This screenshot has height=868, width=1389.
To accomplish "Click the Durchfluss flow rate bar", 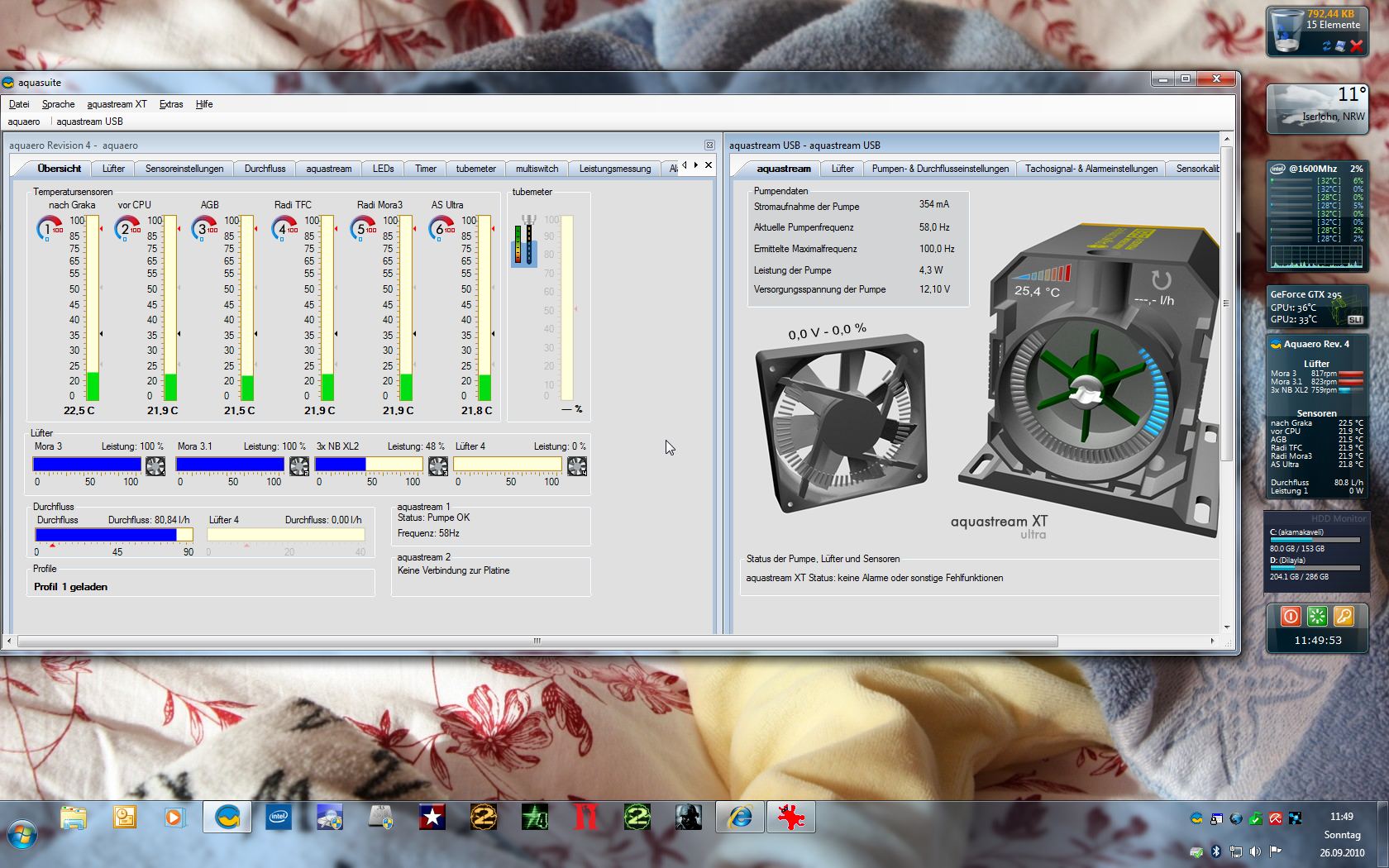I will click(x=114, y=535).
